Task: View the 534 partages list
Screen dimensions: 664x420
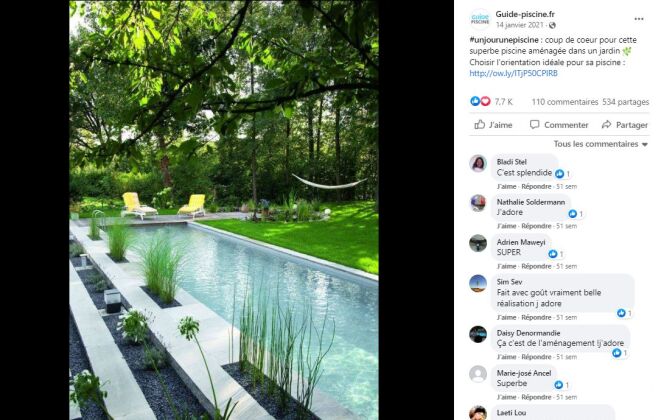Action: point(625,102)
